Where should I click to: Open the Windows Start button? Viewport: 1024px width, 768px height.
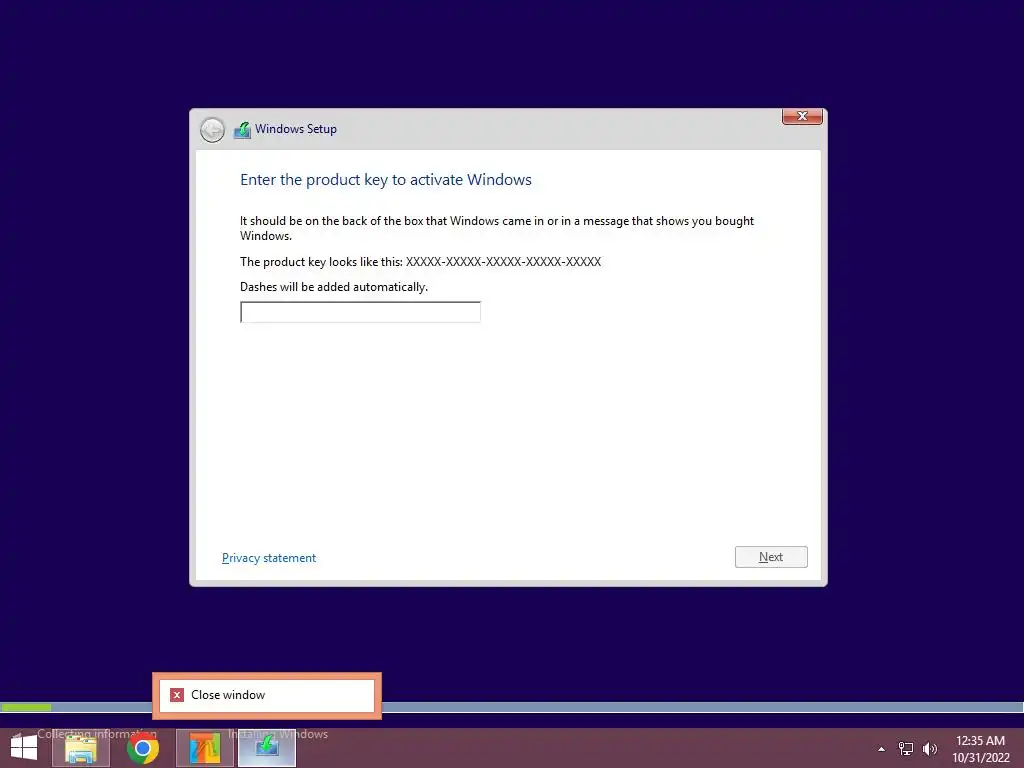click(24, 748)
